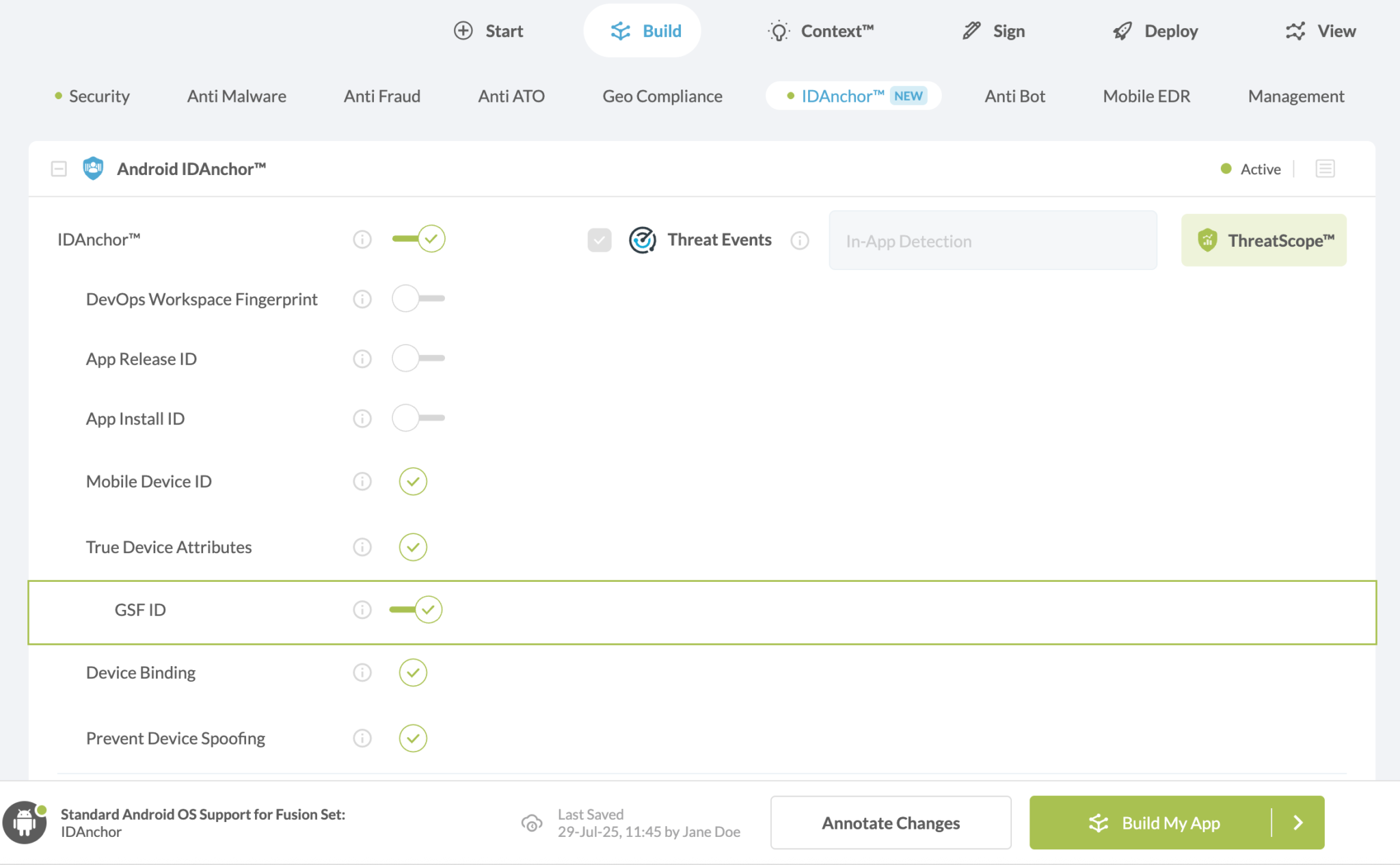
Task: Click the Annotate Changes button
Action: 890,822
